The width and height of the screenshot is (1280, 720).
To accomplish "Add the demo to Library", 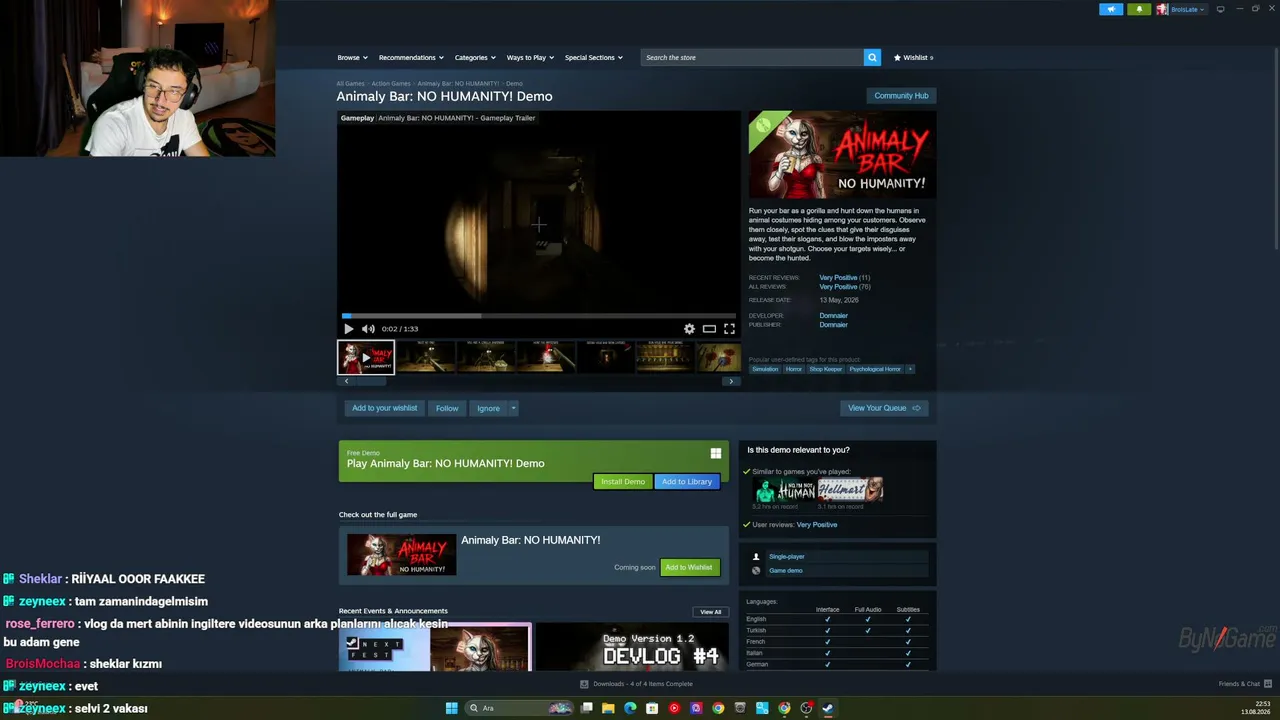I will [x=687, y=482].
